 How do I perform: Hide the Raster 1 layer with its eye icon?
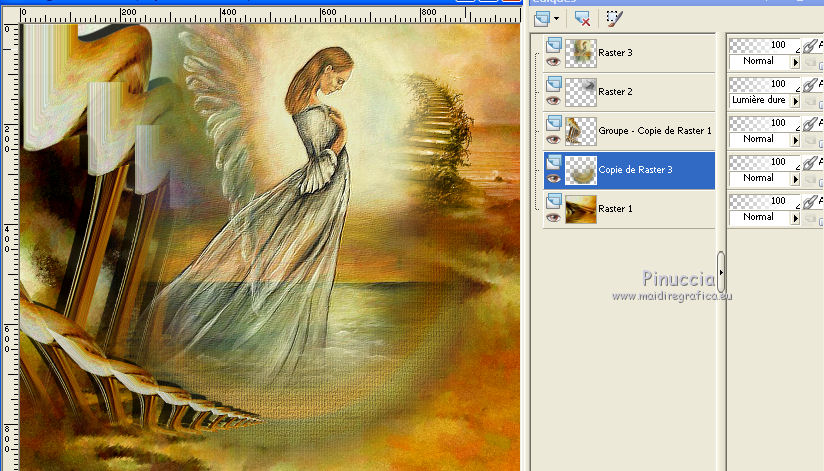[x=553, y=218]
